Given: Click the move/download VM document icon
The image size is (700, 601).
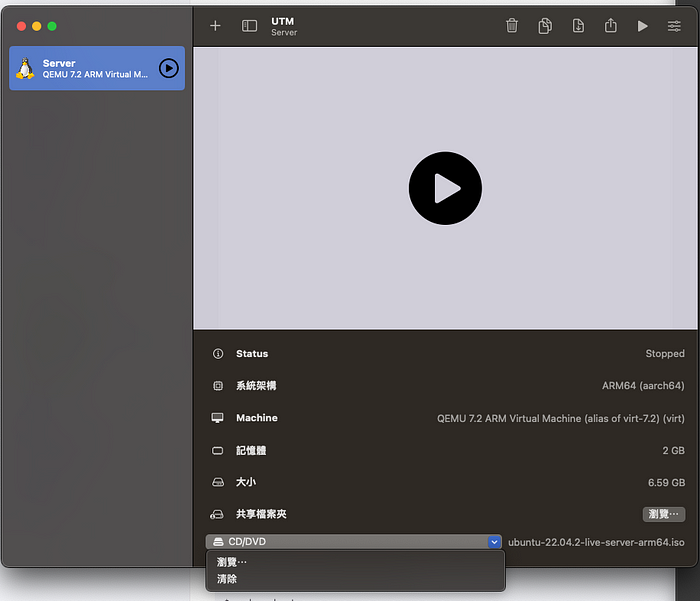Looking at the screenshot, I should tap(578, 26).
